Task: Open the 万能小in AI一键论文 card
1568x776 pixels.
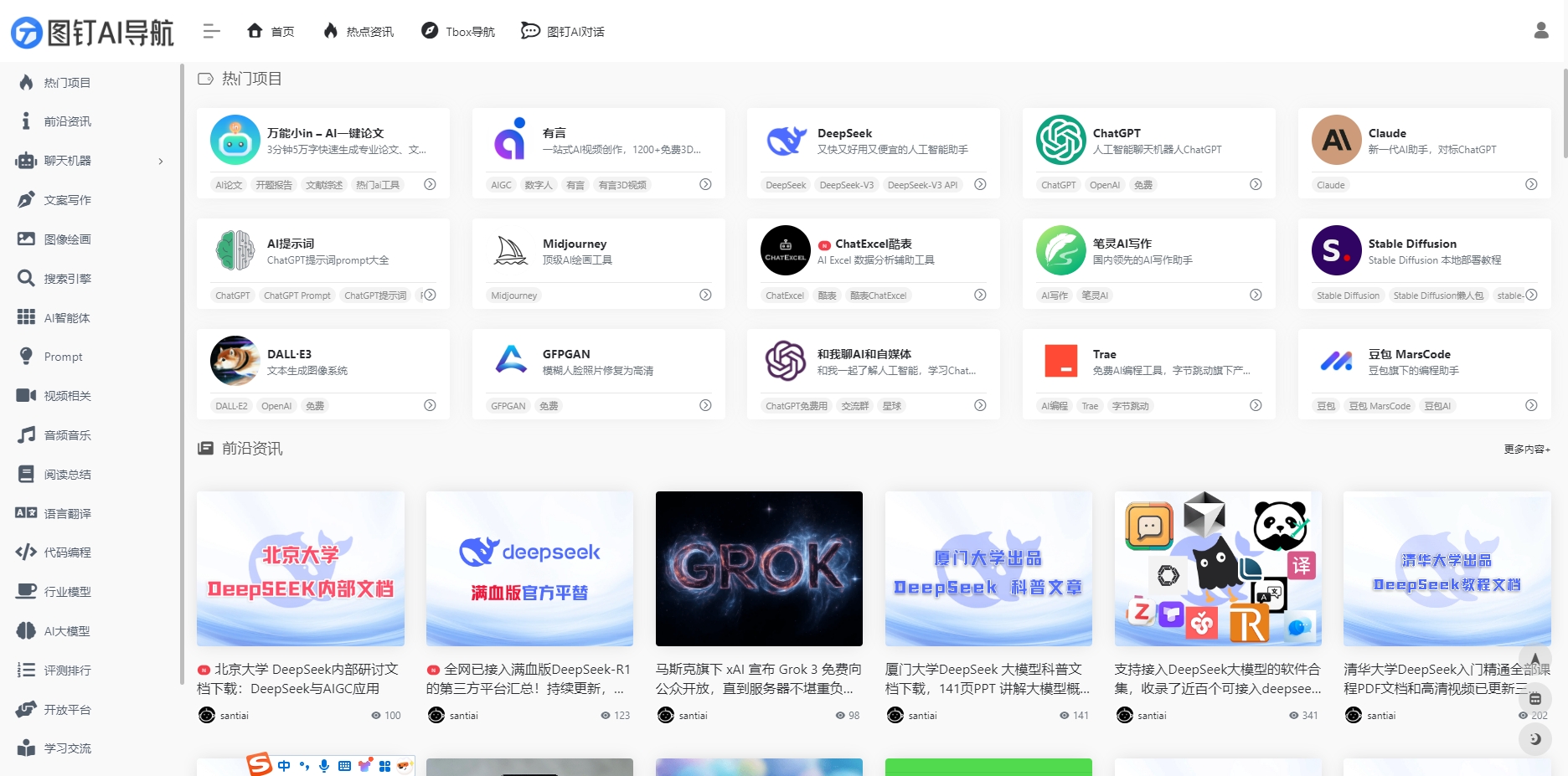Action: (323, 153)
